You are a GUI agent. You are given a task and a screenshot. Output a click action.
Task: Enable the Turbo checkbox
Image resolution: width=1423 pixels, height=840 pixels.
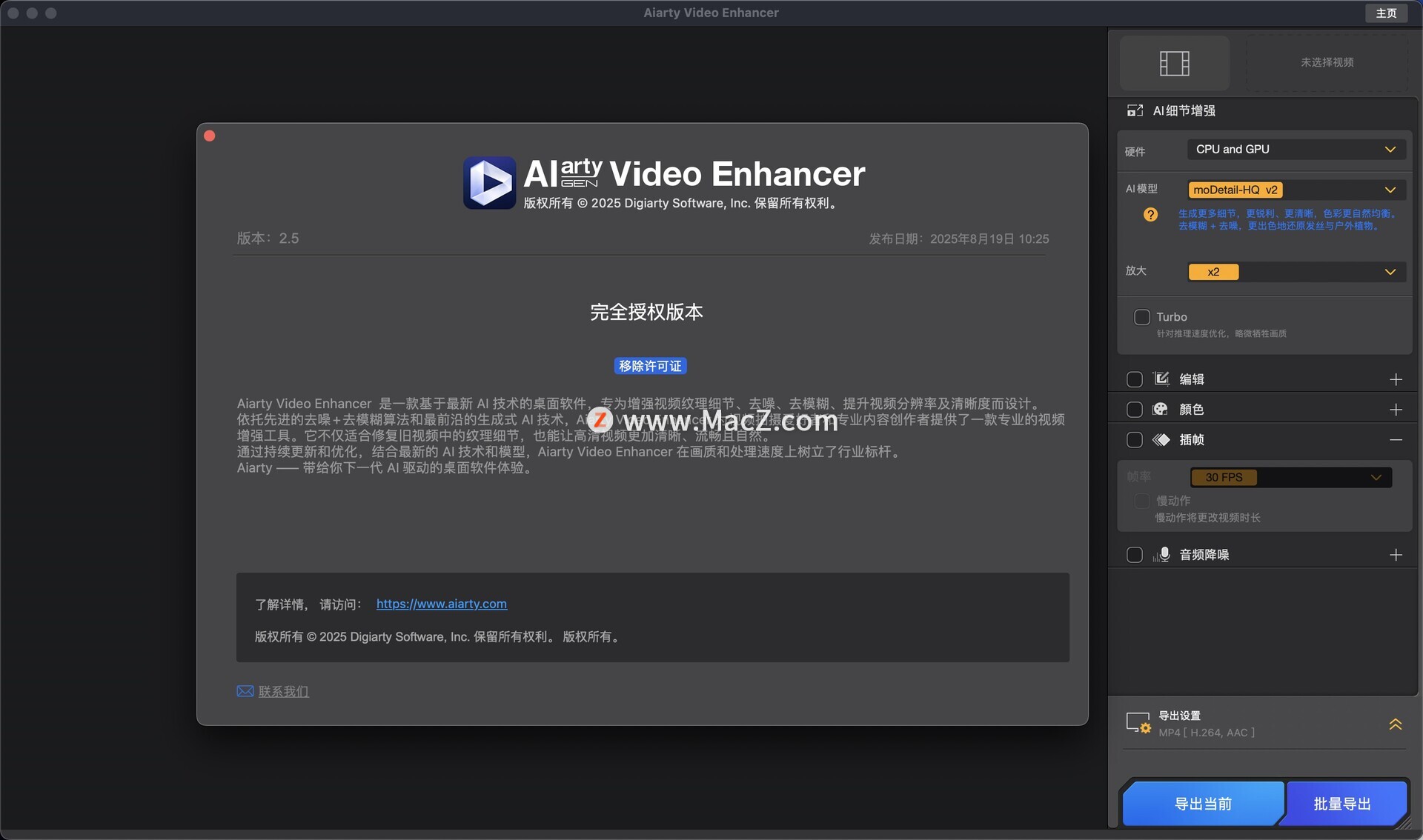1142,317
